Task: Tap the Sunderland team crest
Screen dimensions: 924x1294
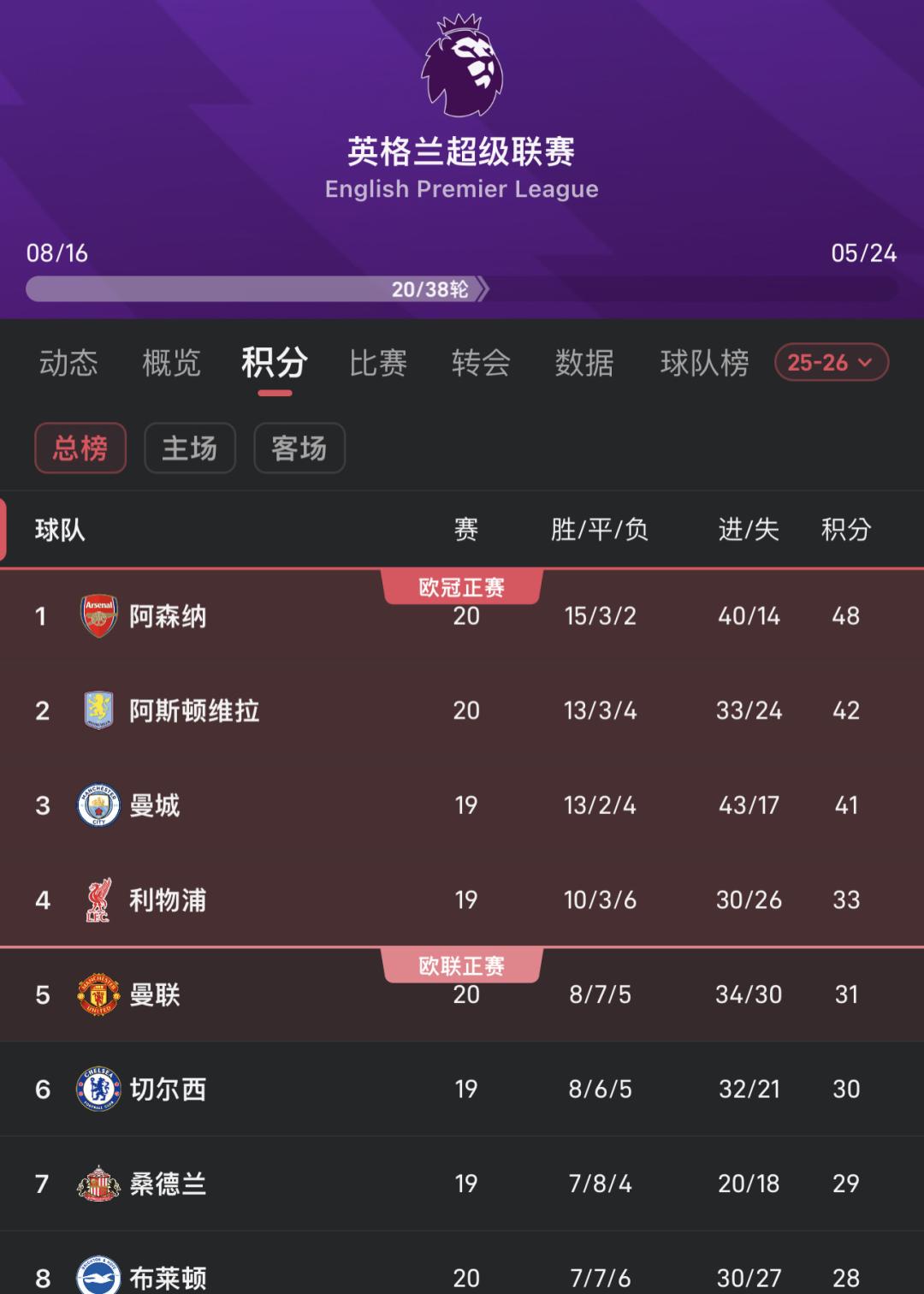Action: [x=99, y=1184]
